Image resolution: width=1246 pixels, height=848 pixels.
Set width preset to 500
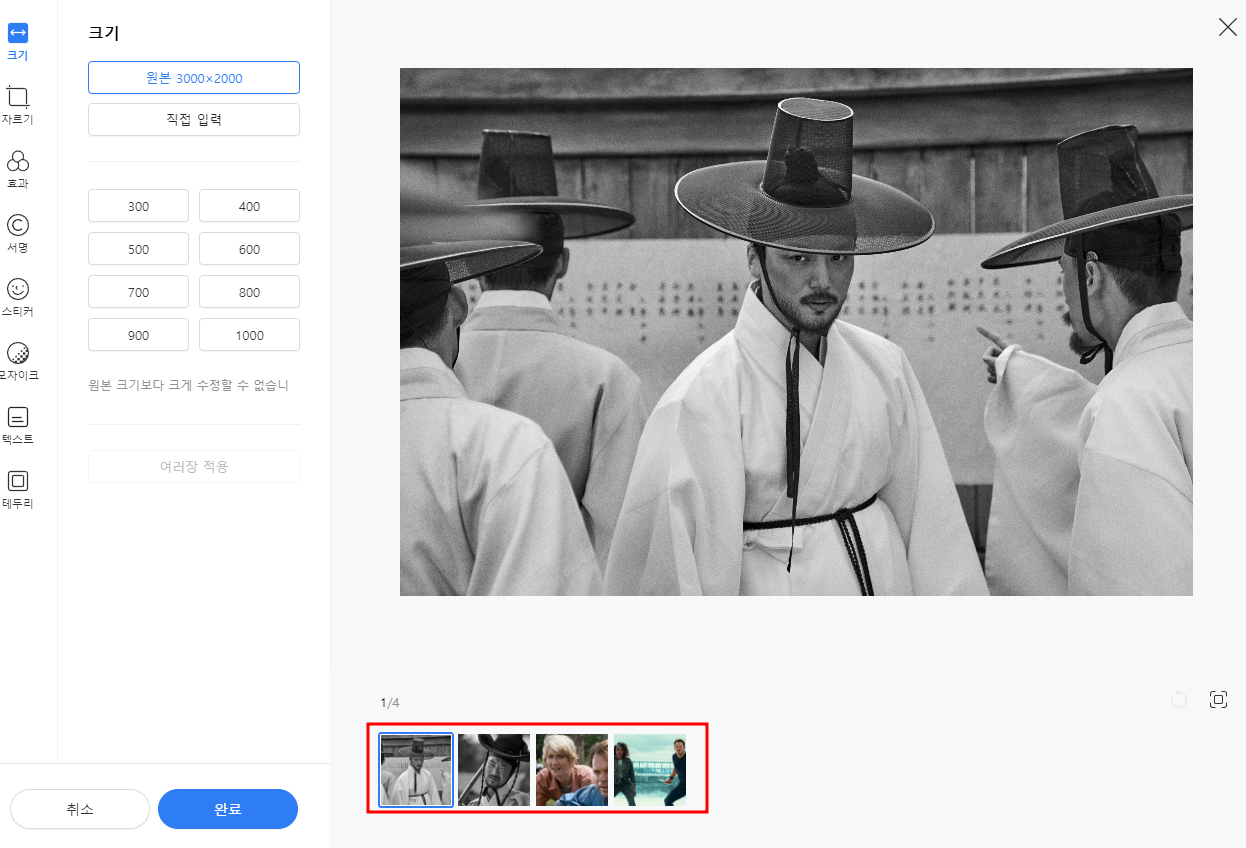point(138,249)
